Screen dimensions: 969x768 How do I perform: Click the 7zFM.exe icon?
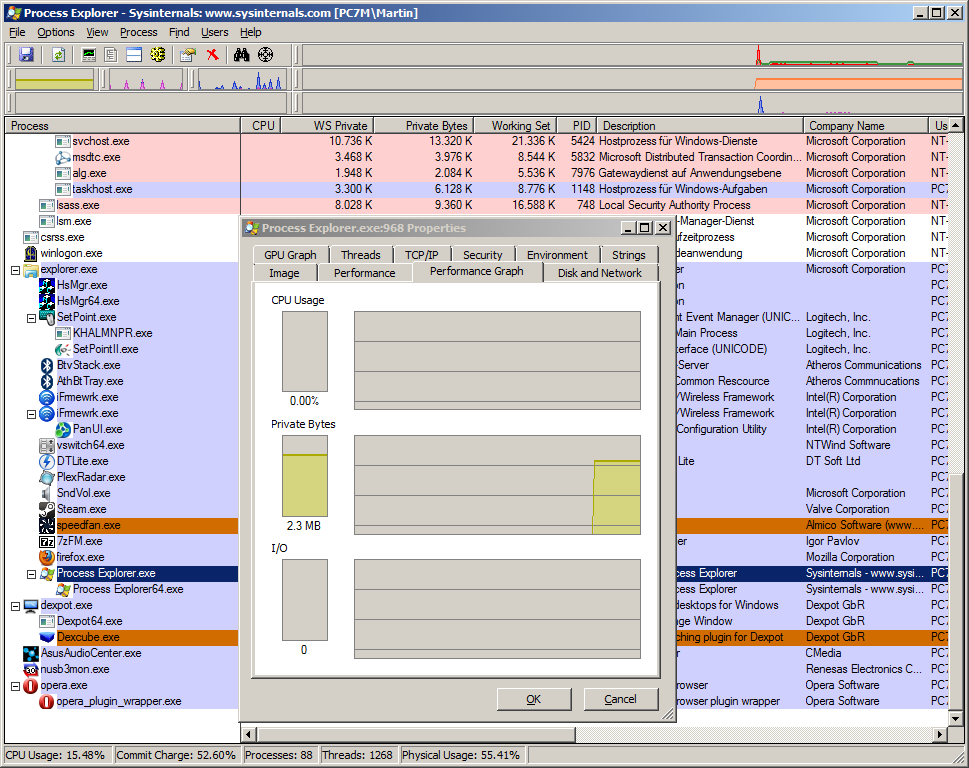[x=47, y=541]
